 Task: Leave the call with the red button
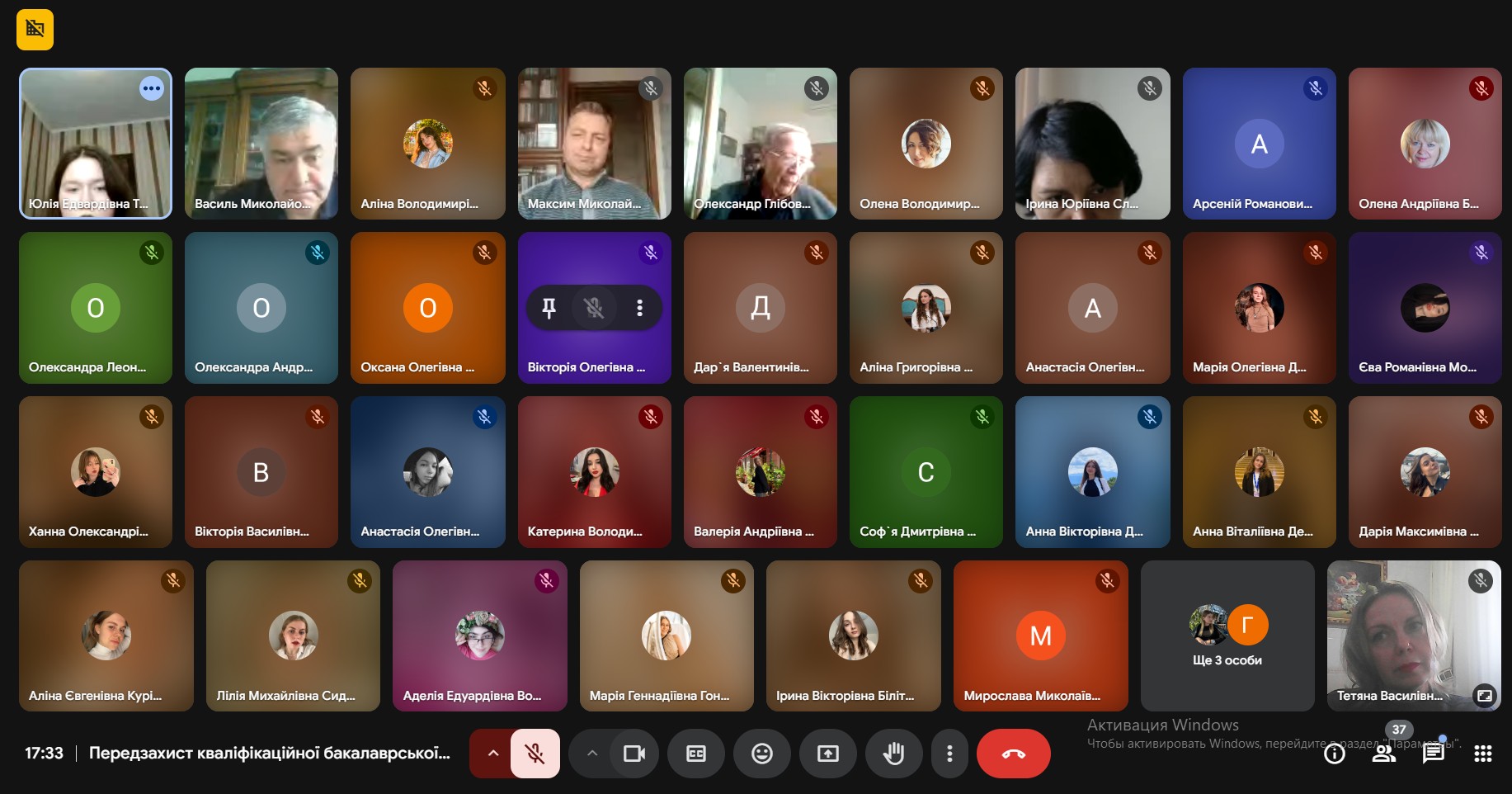click(x=1013, y=754)
